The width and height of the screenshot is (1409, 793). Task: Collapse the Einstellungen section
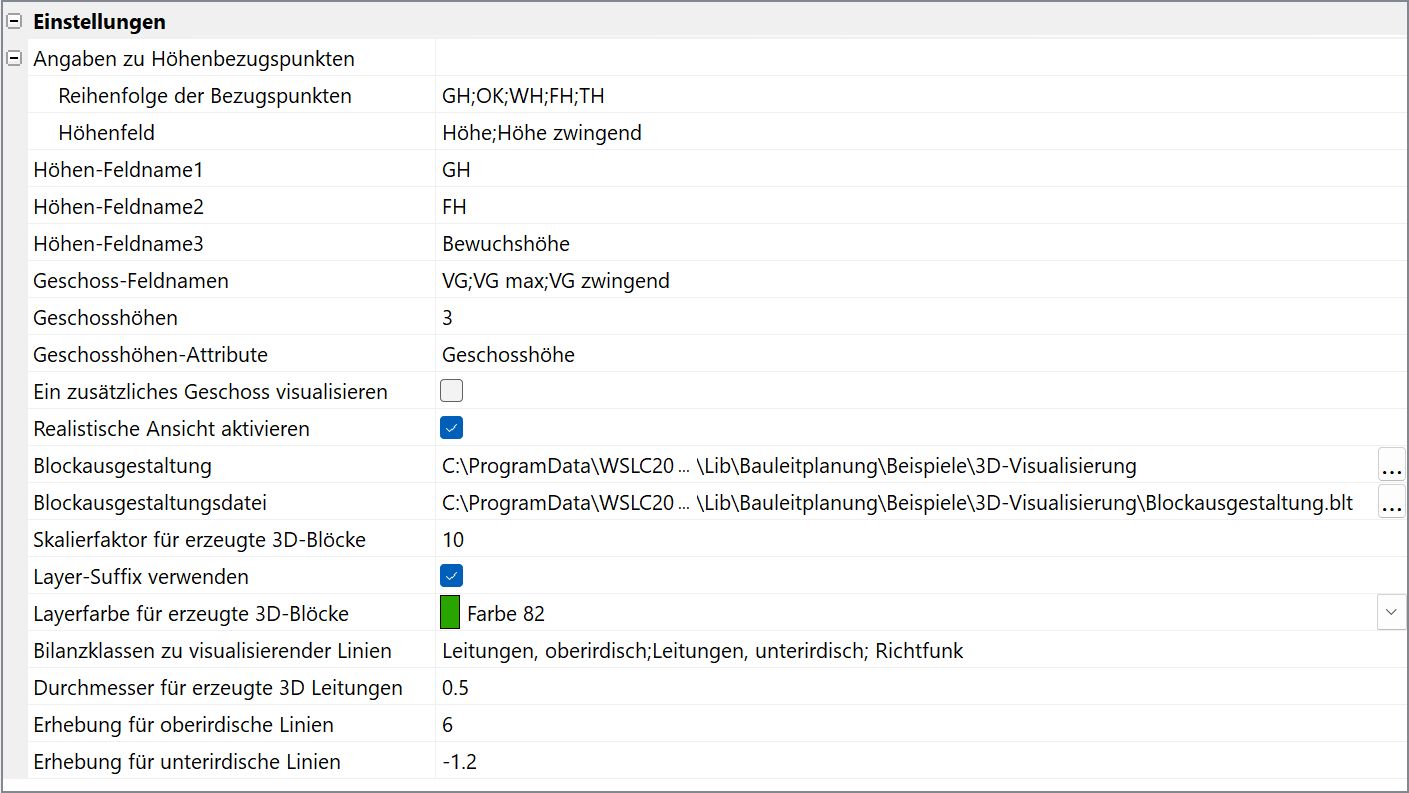[14, 22]
